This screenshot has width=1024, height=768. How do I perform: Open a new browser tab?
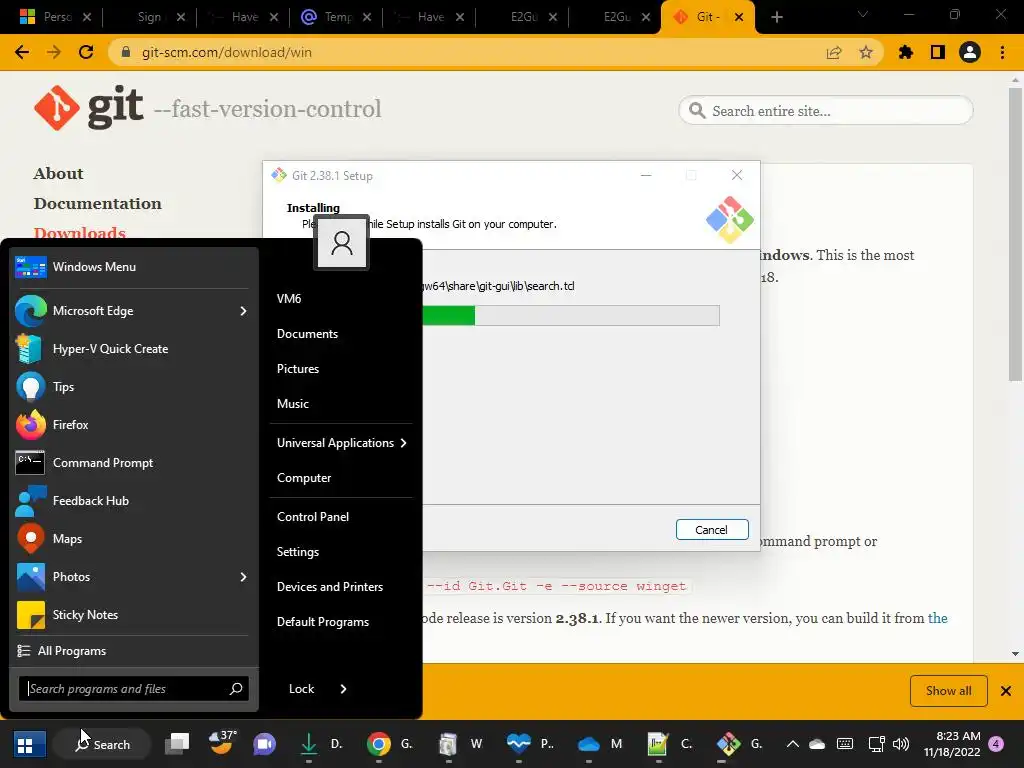(x=776, y=17)
